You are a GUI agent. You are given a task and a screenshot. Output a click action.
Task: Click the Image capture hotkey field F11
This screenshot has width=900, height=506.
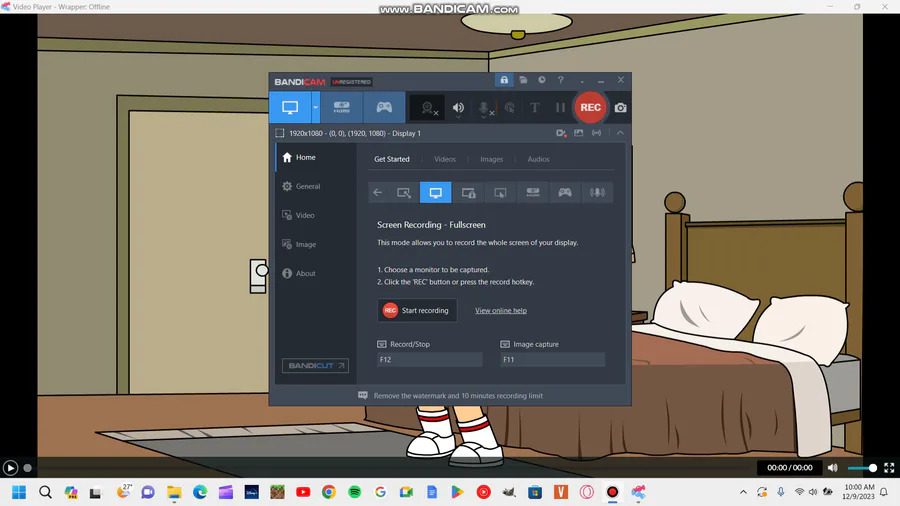click(552, 360)
